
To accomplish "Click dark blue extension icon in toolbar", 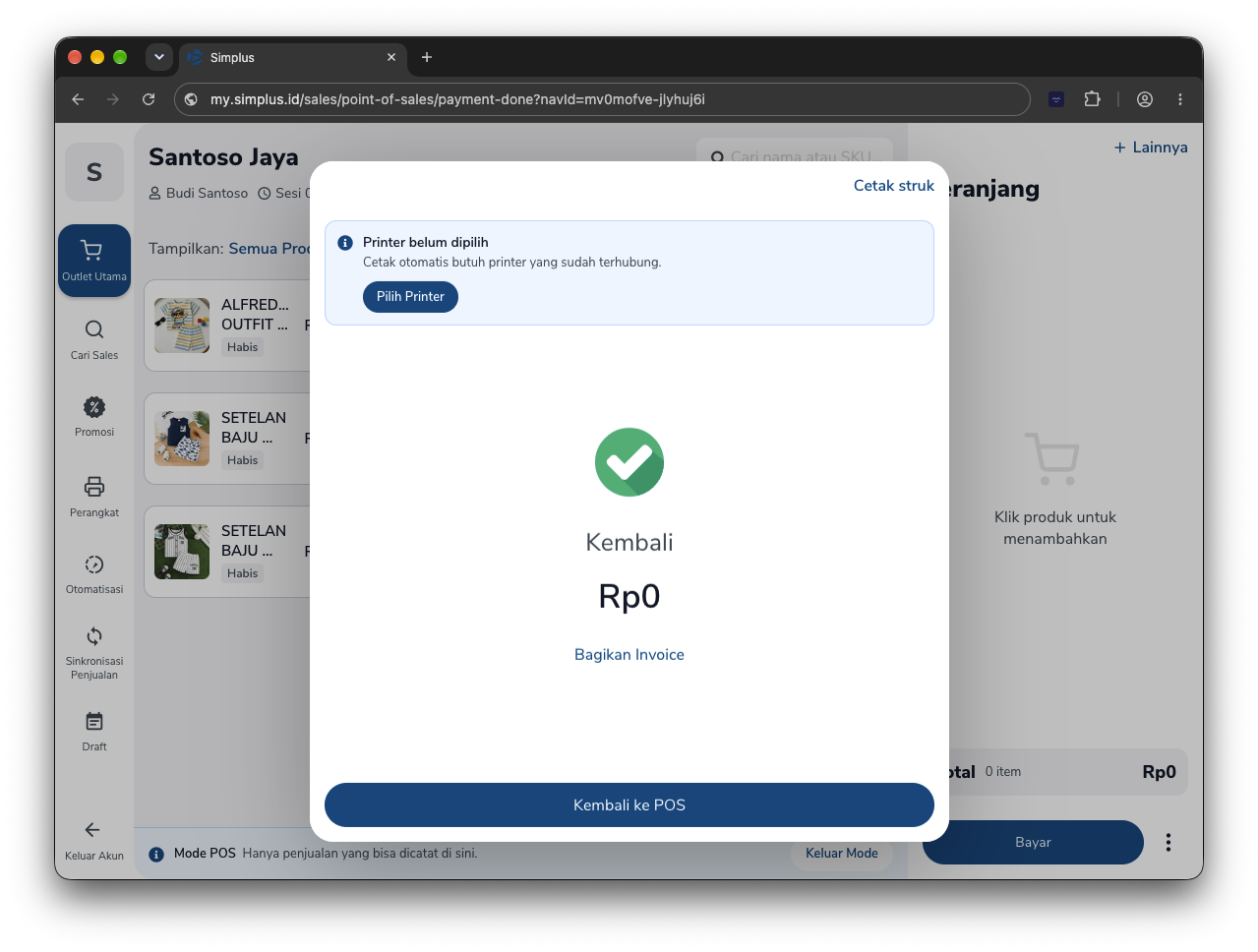I will [1056, 99].
